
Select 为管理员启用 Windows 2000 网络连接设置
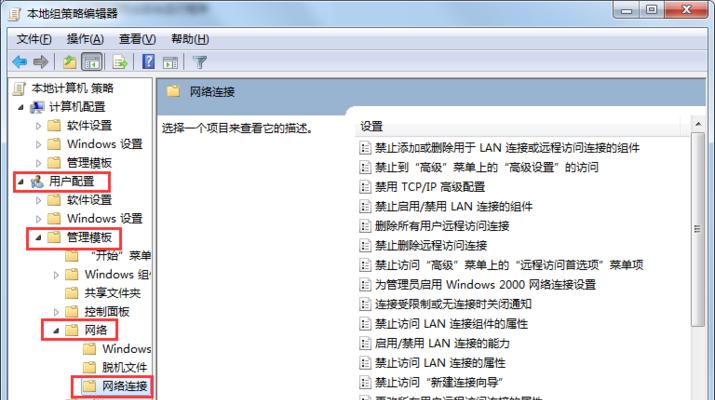(x=485, y=285)
